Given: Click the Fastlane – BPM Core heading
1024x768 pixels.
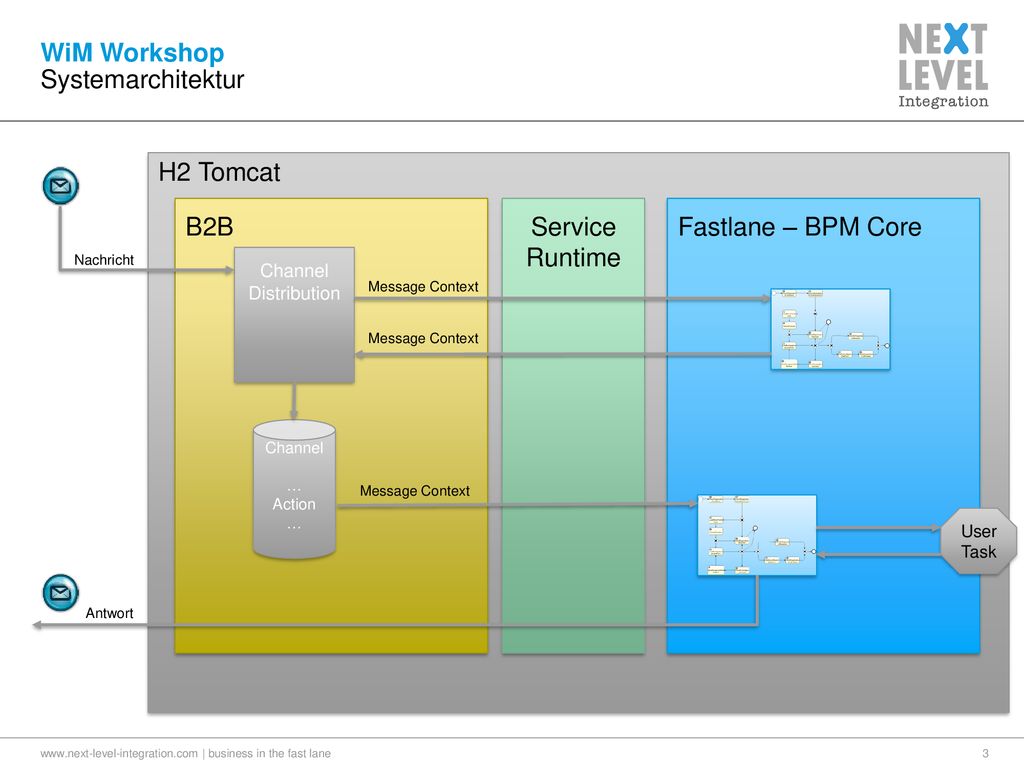Looking at the screenshot, I should click(799, 227).
